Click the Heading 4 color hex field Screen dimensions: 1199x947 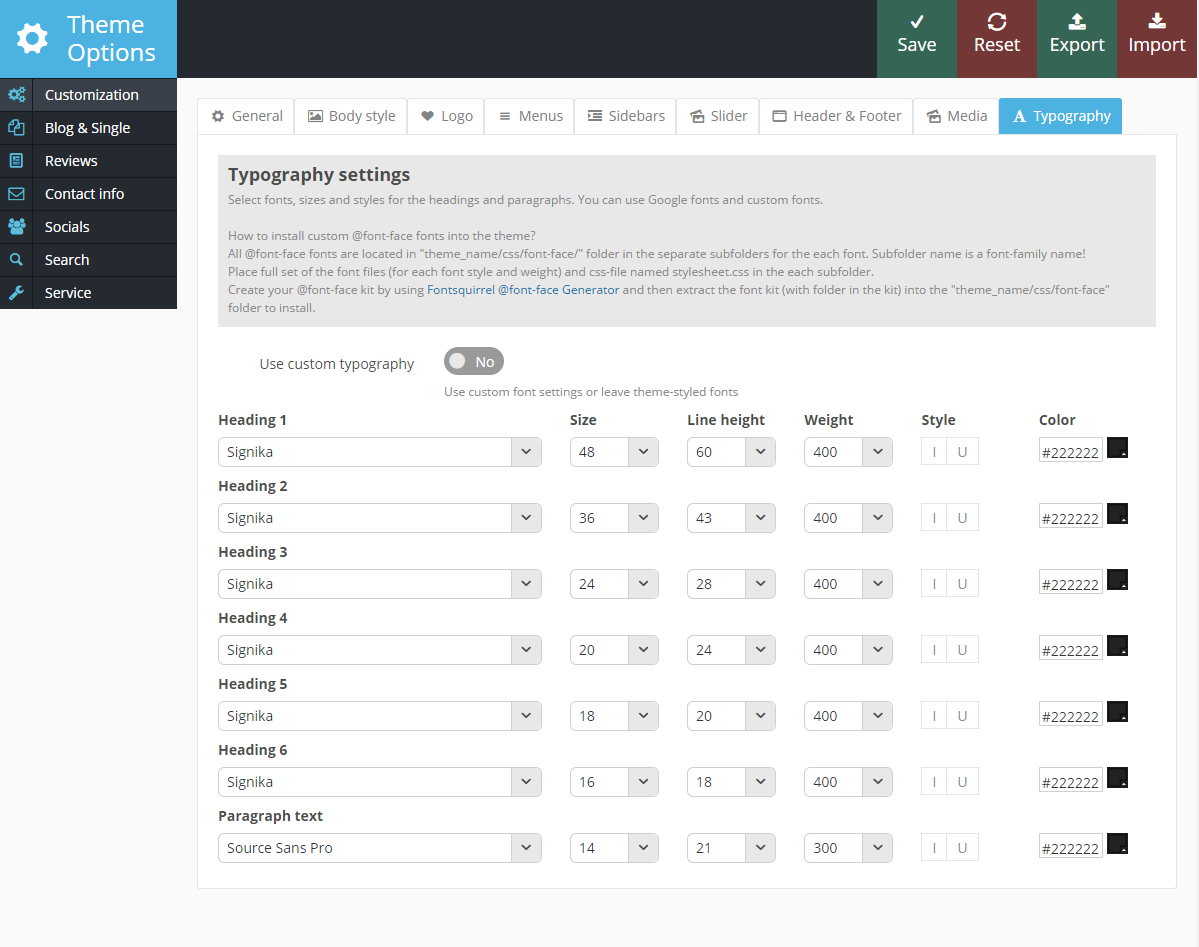pyautogui.click(x=1070, y=650)
